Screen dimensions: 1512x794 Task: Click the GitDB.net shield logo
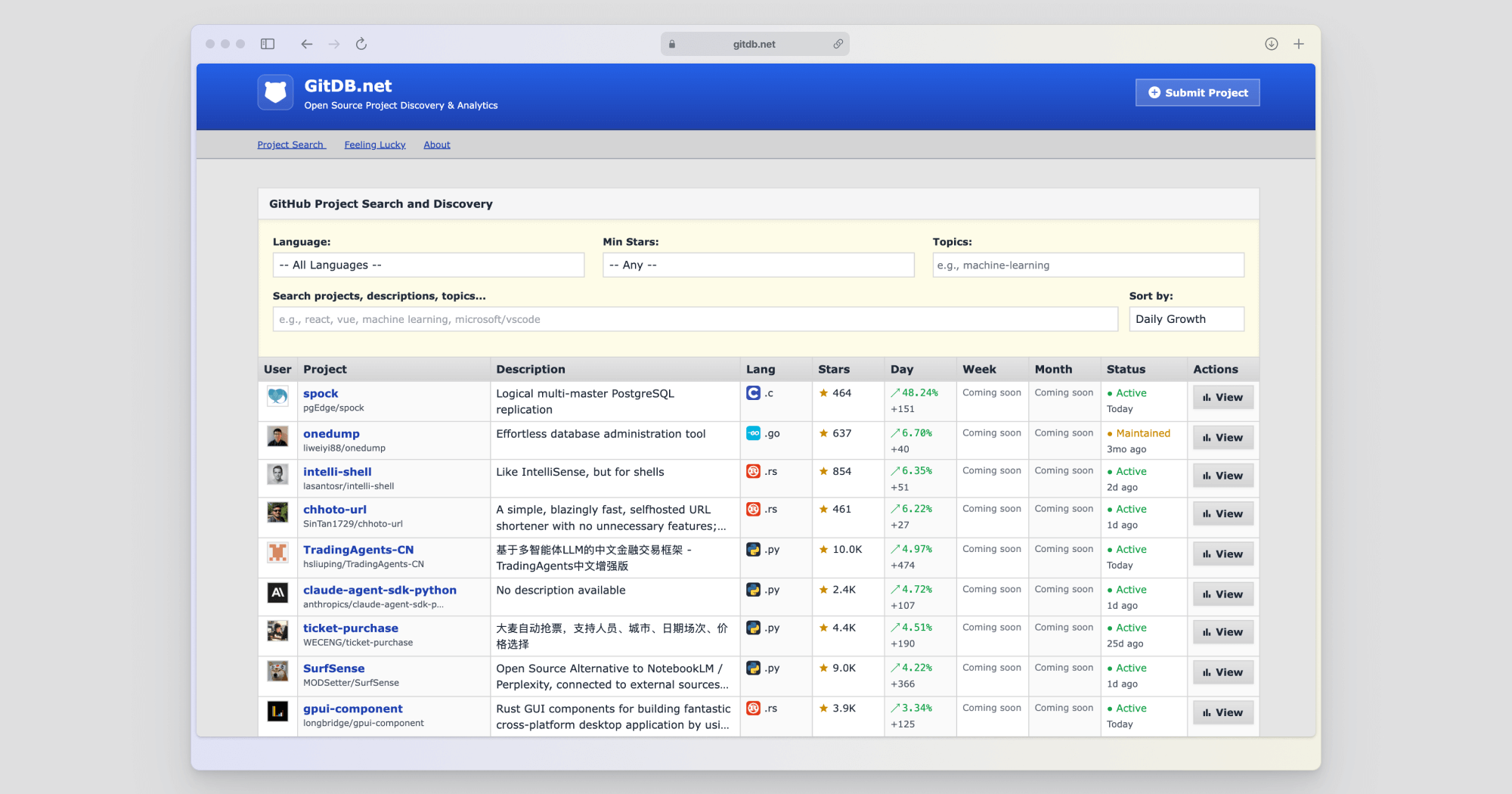point(275,91)
